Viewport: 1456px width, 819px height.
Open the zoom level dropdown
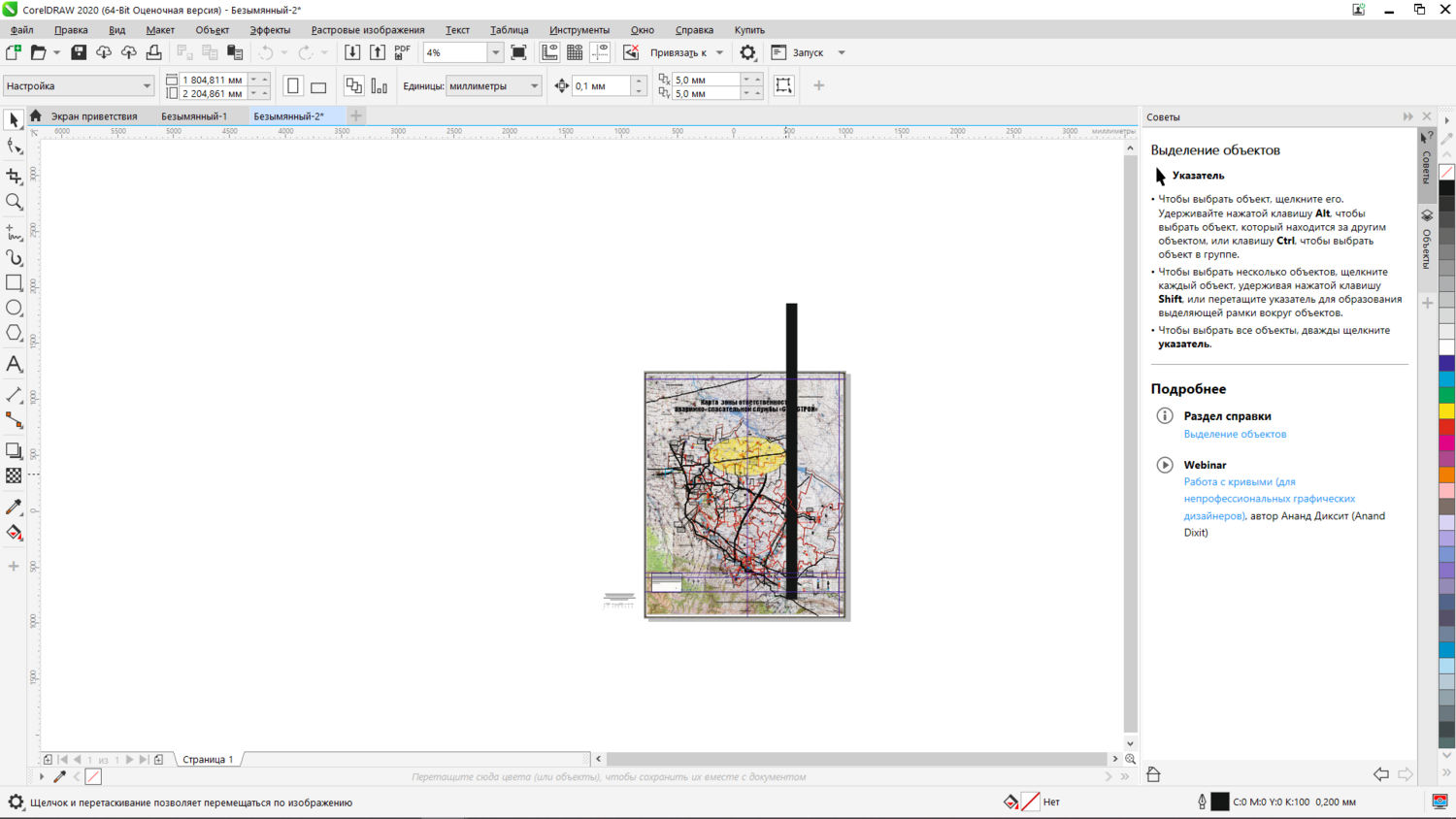click(495, 52)
